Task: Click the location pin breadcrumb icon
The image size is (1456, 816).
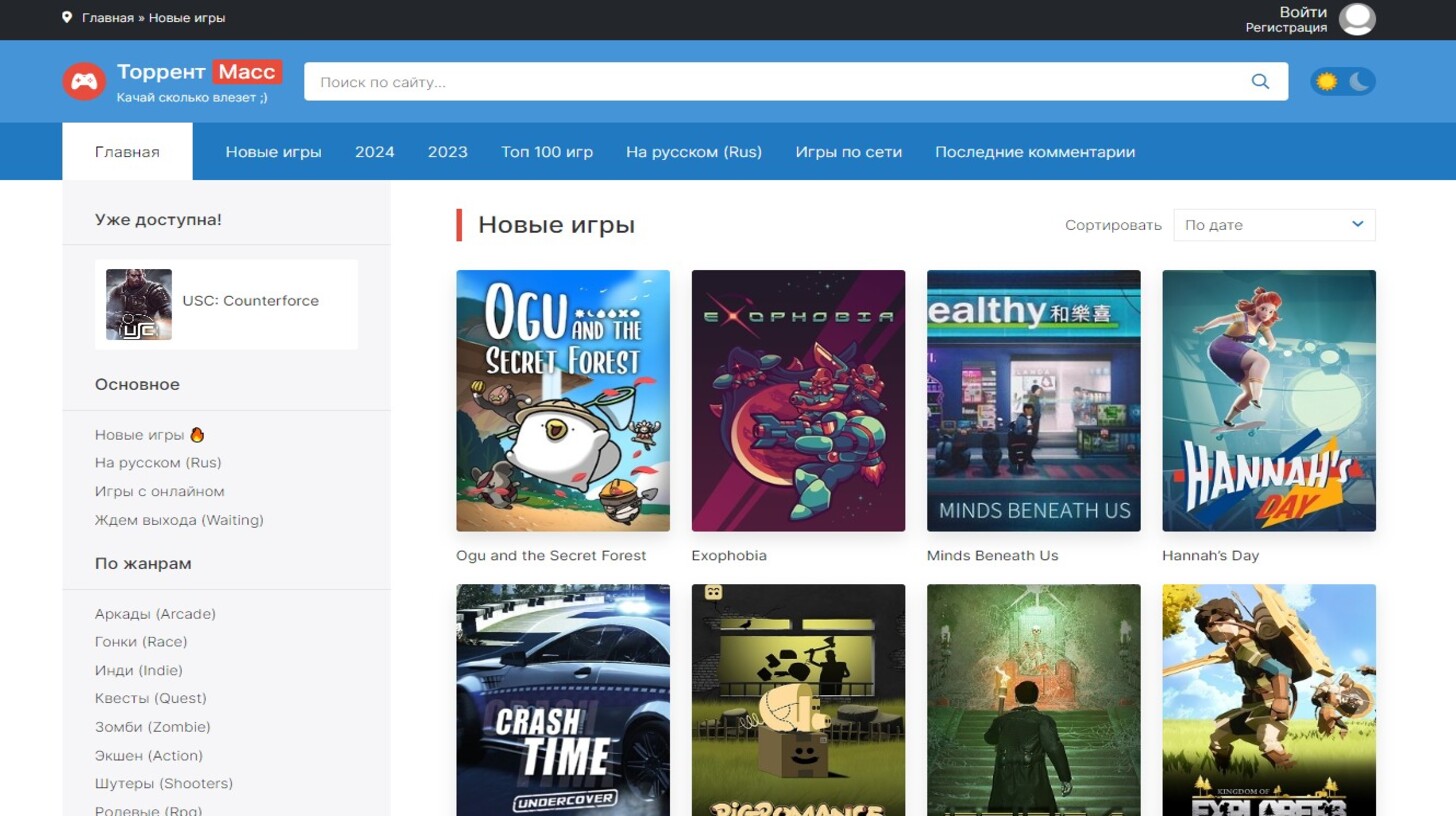Action: pos(67,18)
